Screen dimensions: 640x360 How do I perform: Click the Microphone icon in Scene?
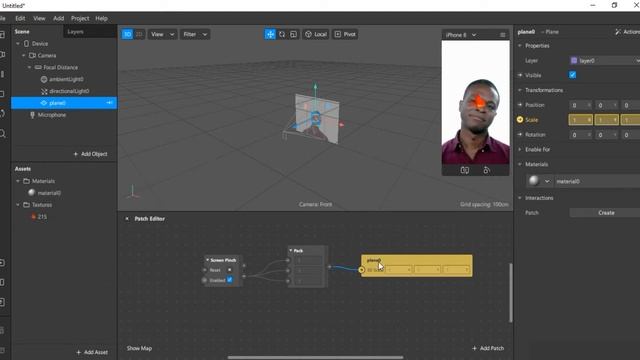point(32,115)
